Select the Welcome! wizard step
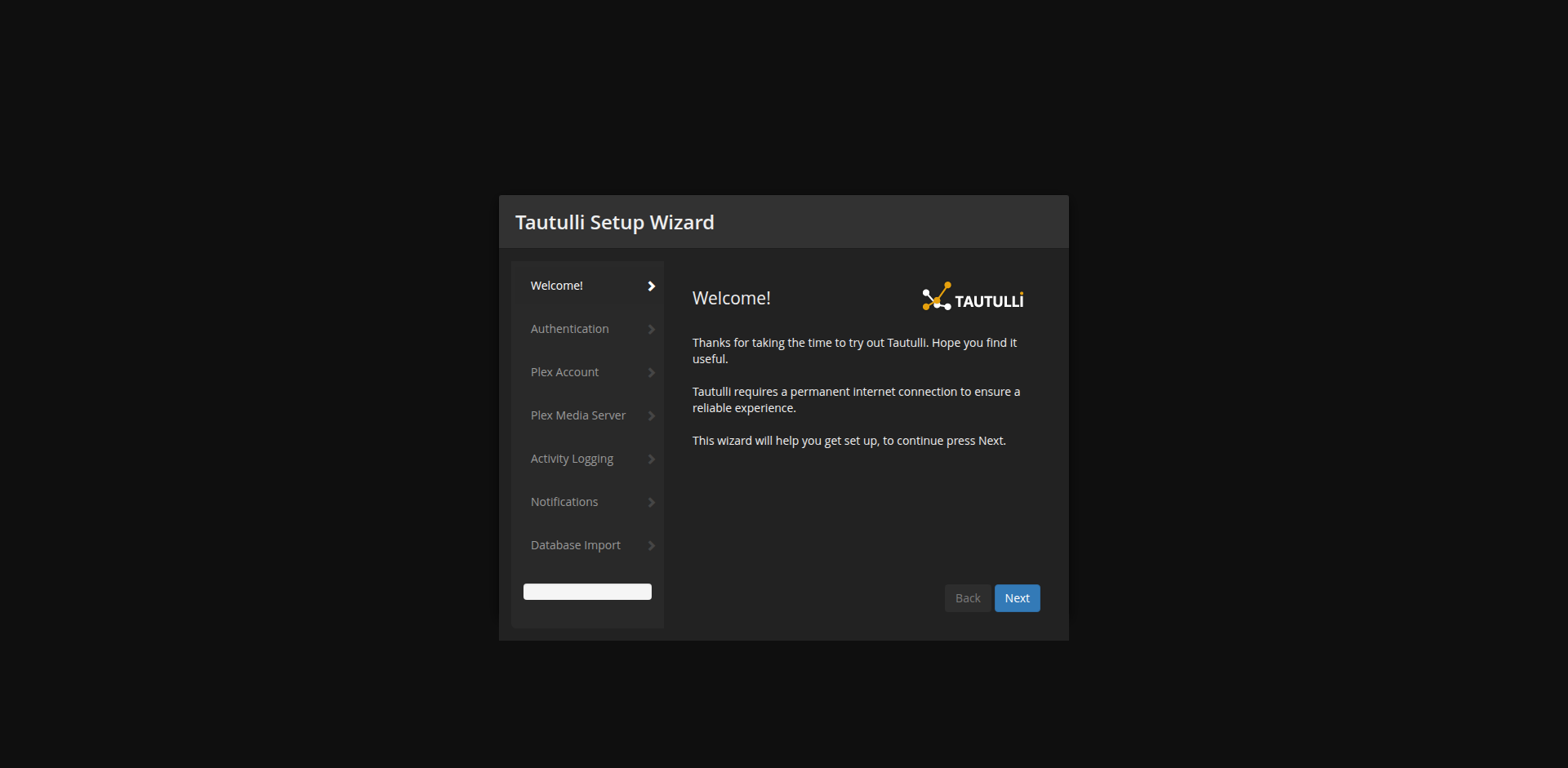The height and width of the screenshot is (768, 1568). click(x=587, y=286)
